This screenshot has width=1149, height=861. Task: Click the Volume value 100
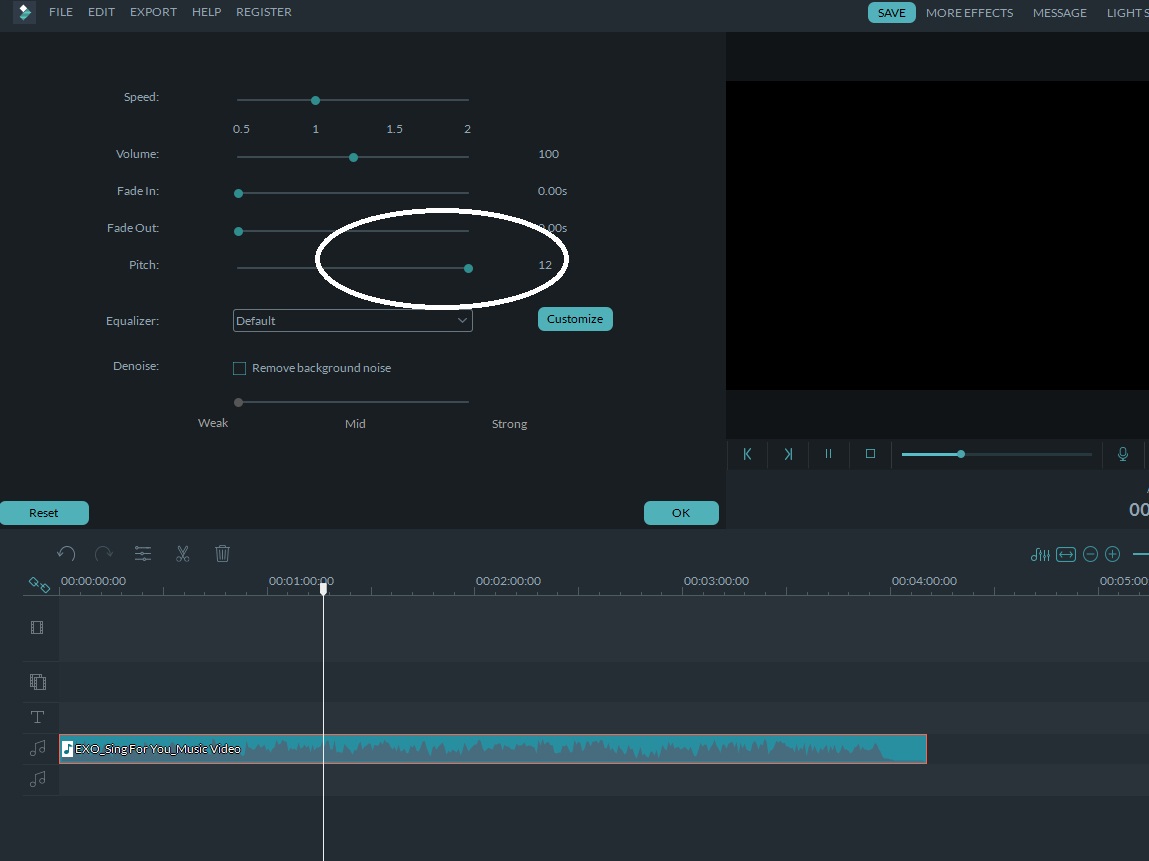click(548, 154)
